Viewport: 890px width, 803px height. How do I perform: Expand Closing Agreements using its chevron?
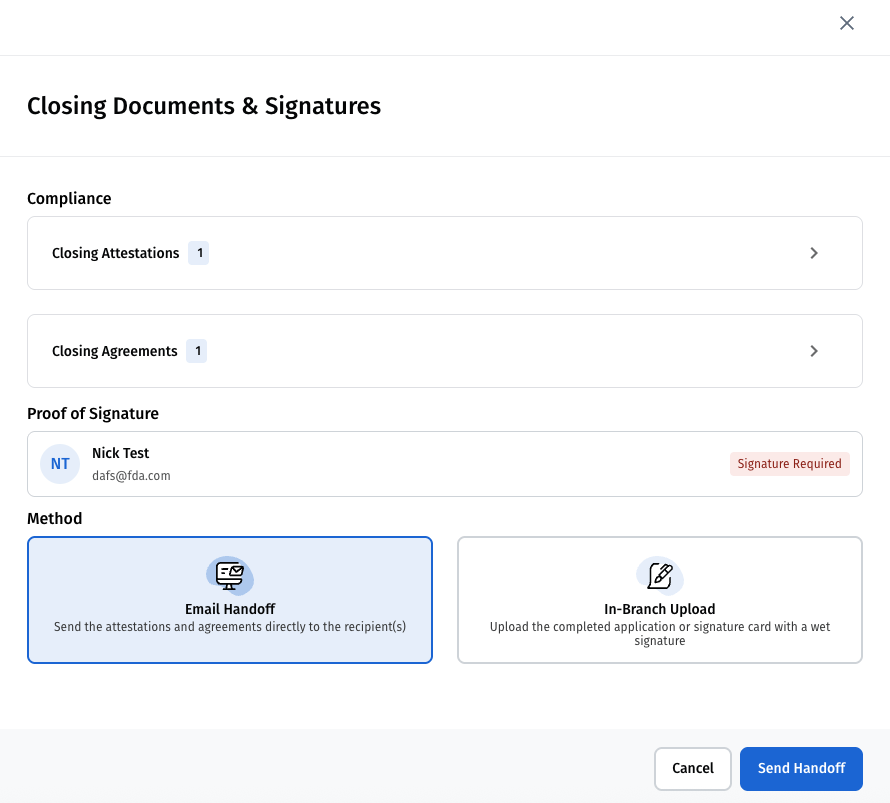point(814,351)
